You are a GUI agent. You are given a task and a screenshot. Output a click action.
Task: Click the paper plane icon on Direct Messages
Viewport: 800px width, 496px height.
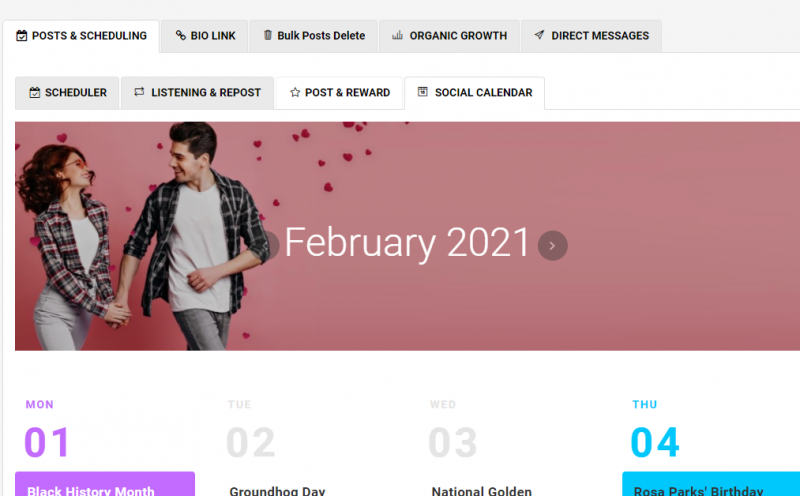click(539, 35)
